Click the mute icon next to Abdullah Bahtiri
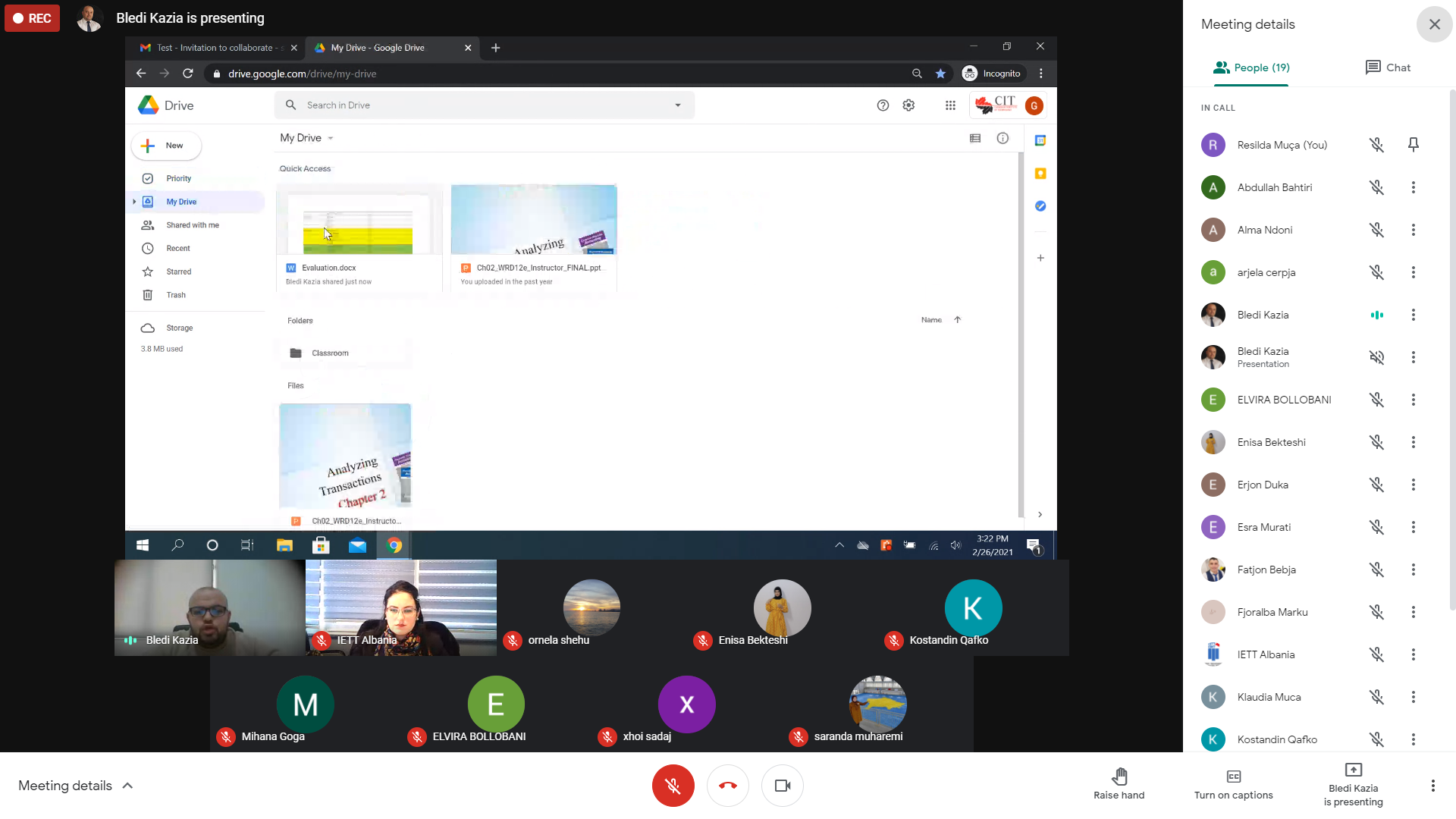1456x819 pixels. (x=1376, y=187)
